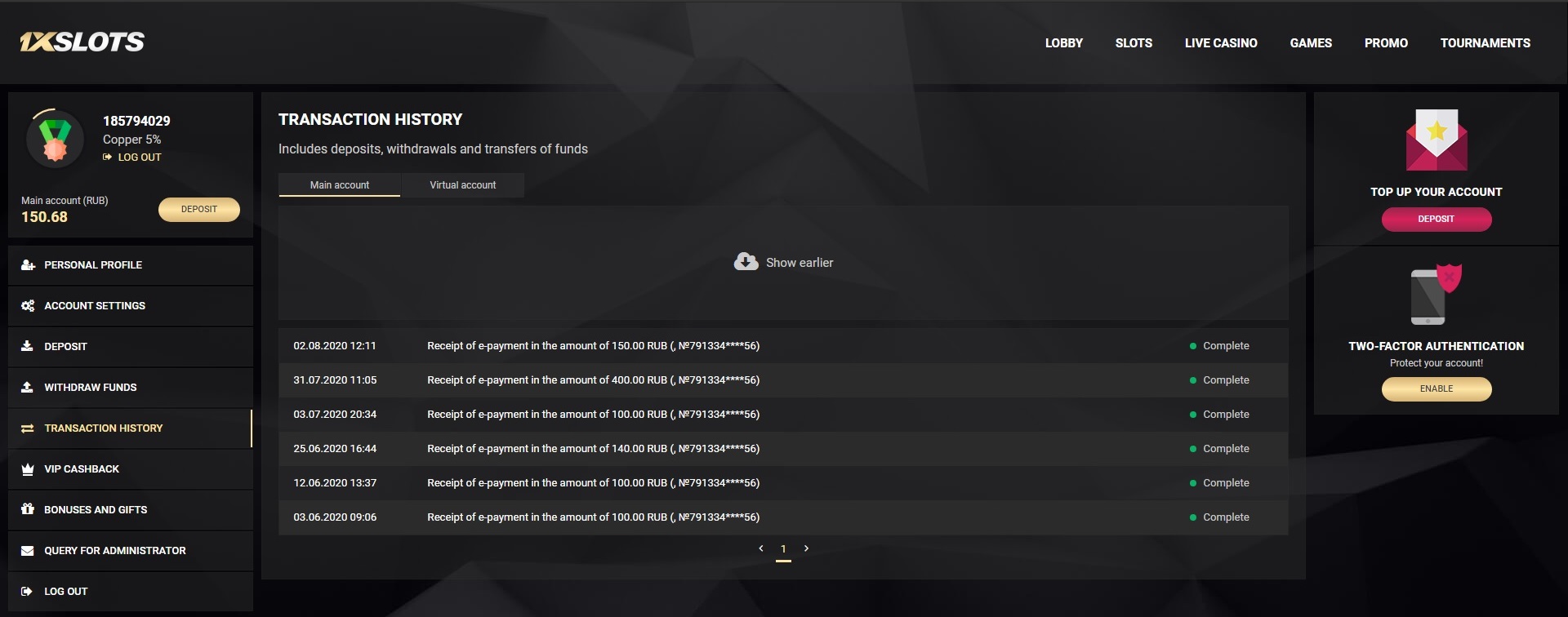Screen dimensions: 1568x617
Task: Click the two-factor phone shield image
Action: click(1436, 295)
